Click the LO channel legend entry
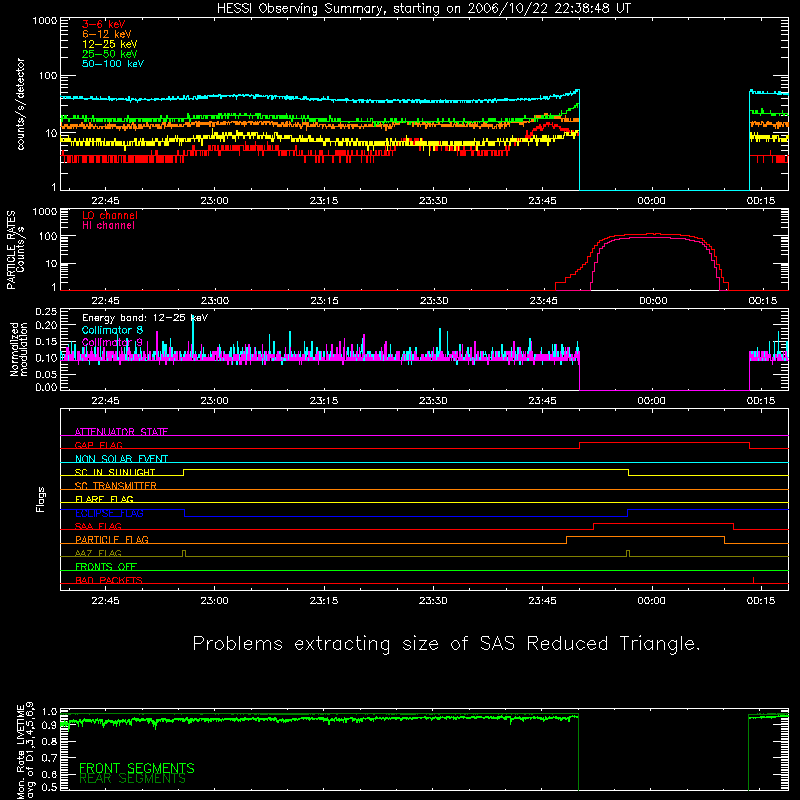Screen dimensions: 800x800 click(110, 215)
